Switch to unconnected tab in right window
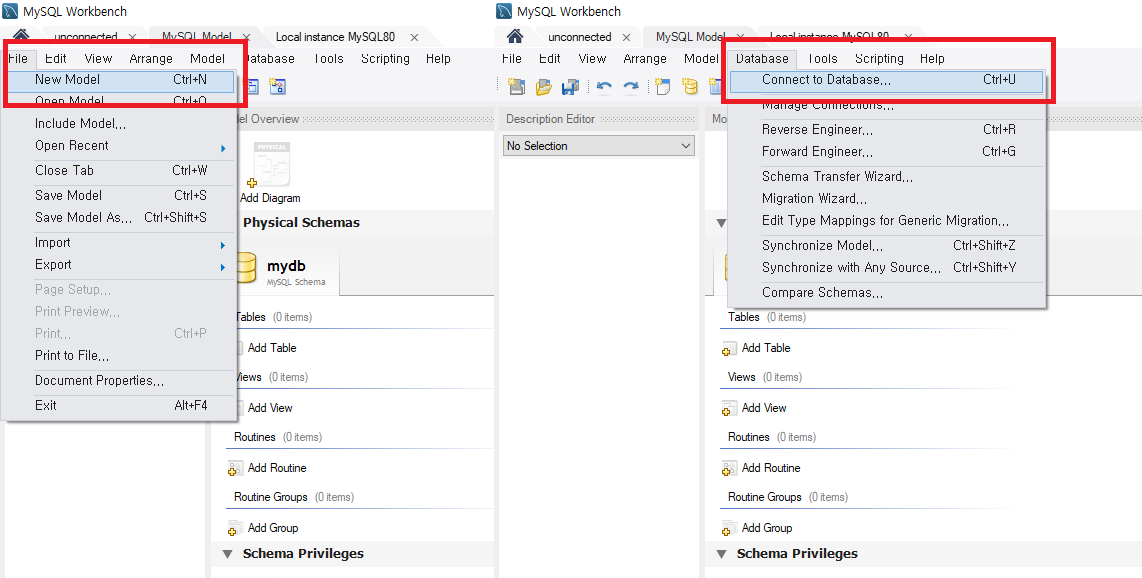Image resolution: width=1142 pixels, height=578 pixels. pyautogui.click(x=580, y=36)
